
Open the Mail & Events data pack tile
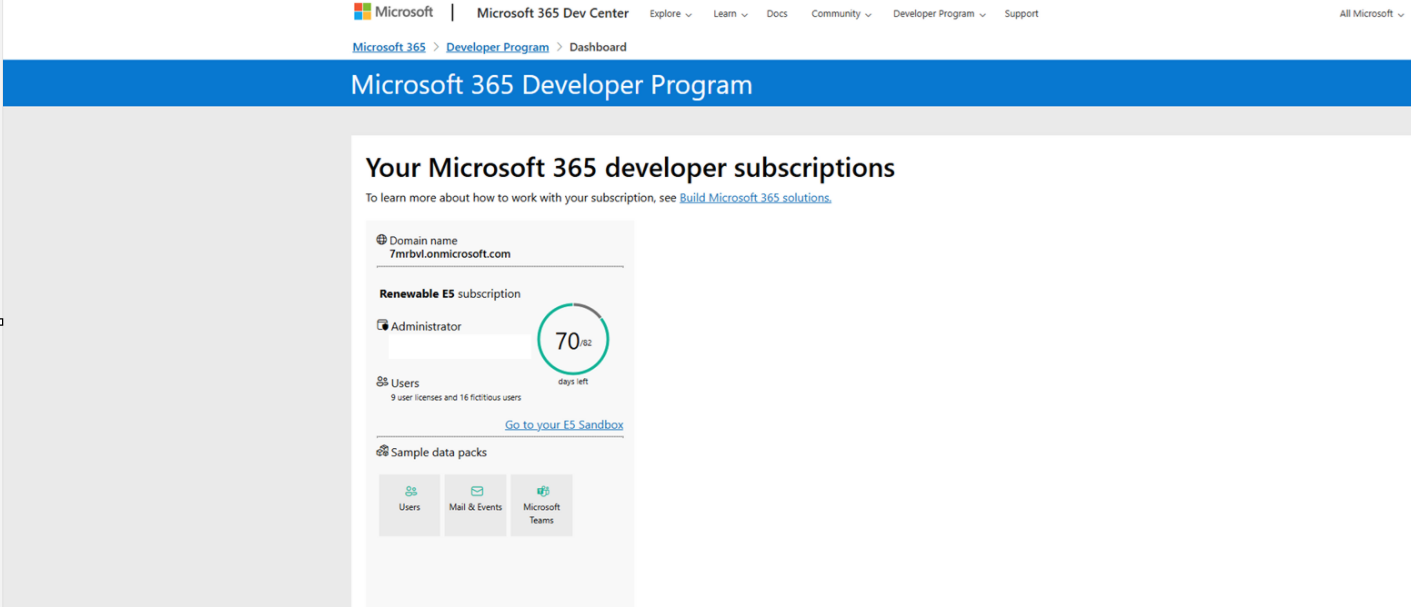(x=475, y=505)
